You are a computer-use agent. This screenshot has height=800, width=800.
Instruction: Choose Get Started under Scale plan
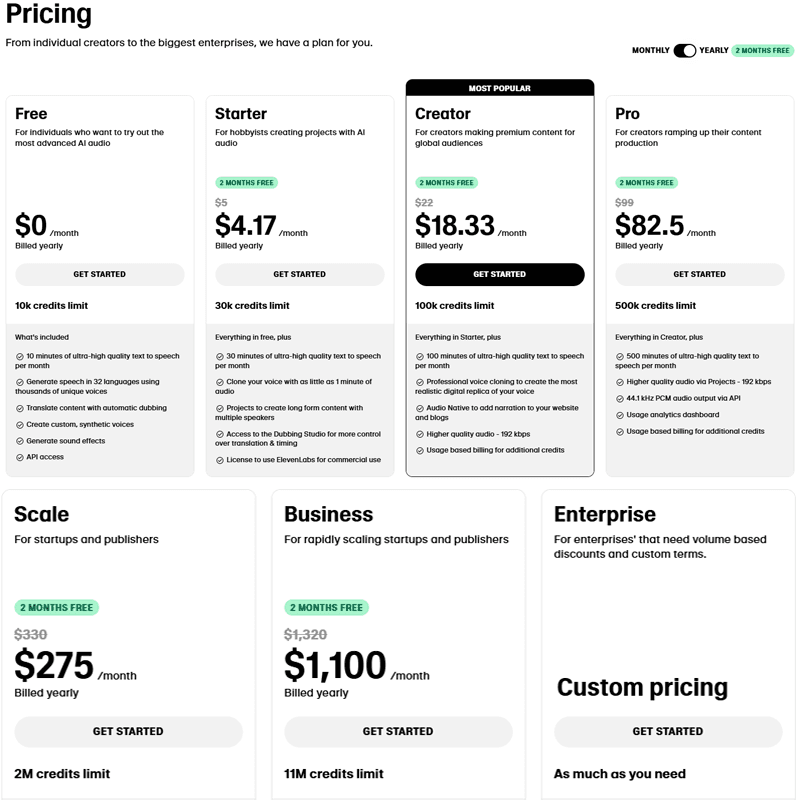coord(128,731)
